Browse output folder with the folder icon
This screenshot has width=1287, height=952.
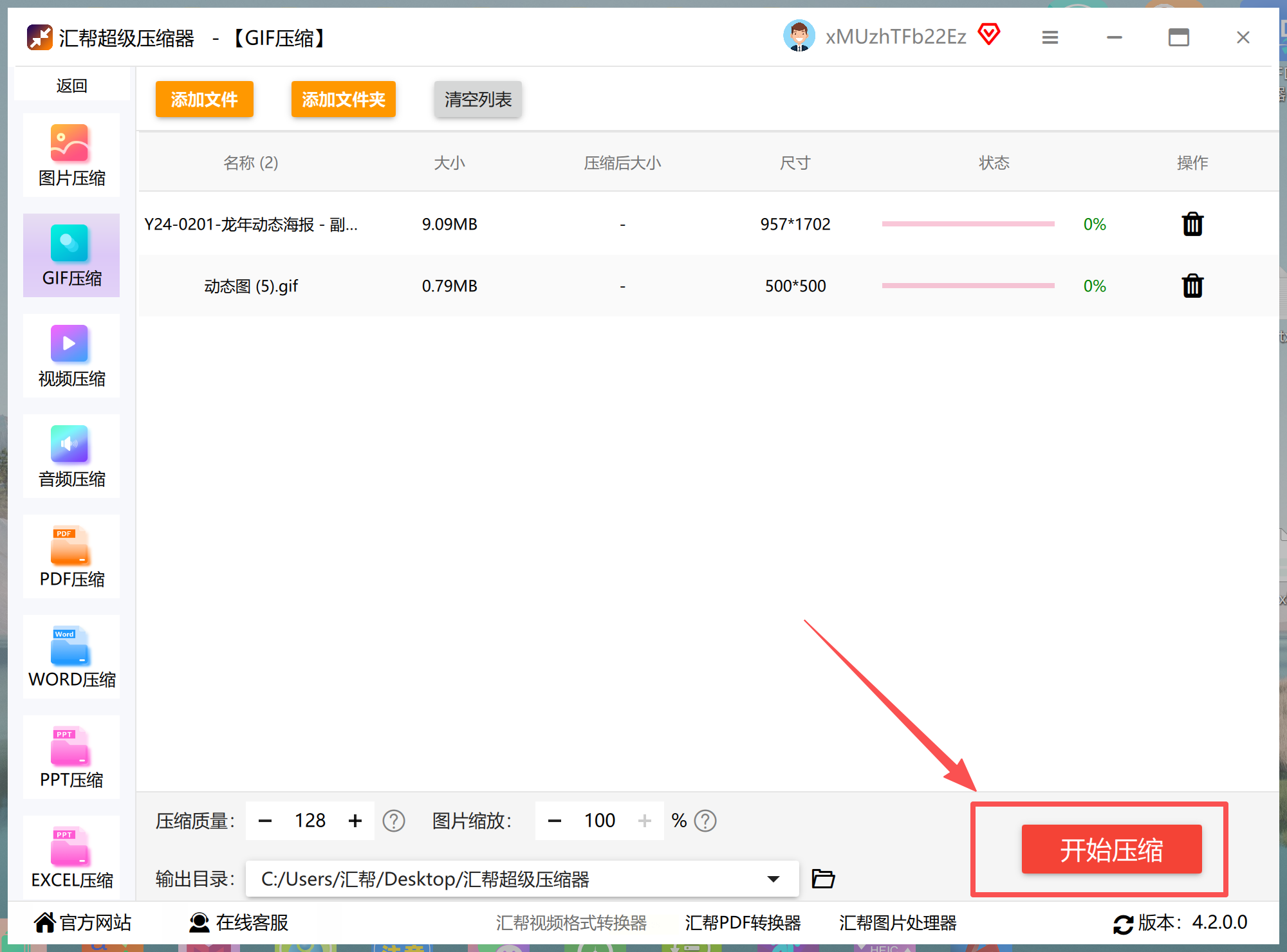coord(822,878)
